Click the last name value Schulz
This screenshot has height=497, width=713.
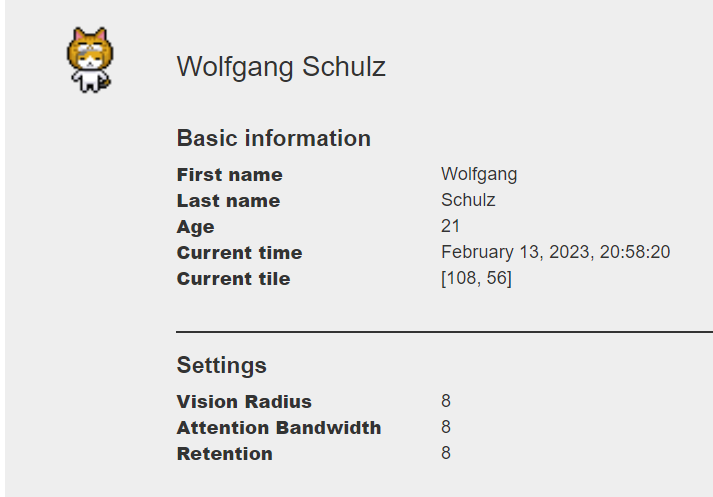click(x=468, y=200)
